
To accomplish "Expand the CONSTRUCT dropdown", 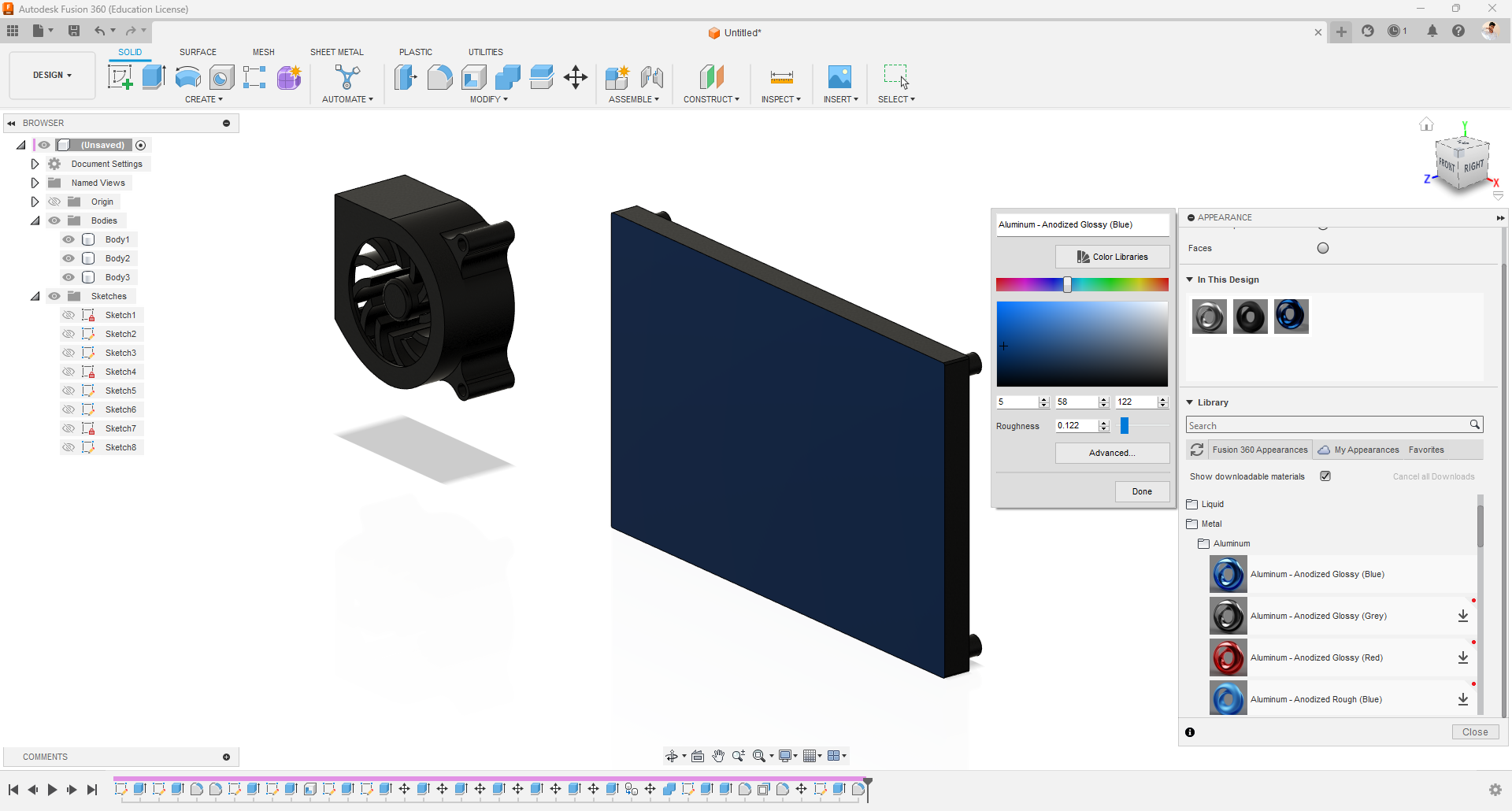I will pos(711,99).
